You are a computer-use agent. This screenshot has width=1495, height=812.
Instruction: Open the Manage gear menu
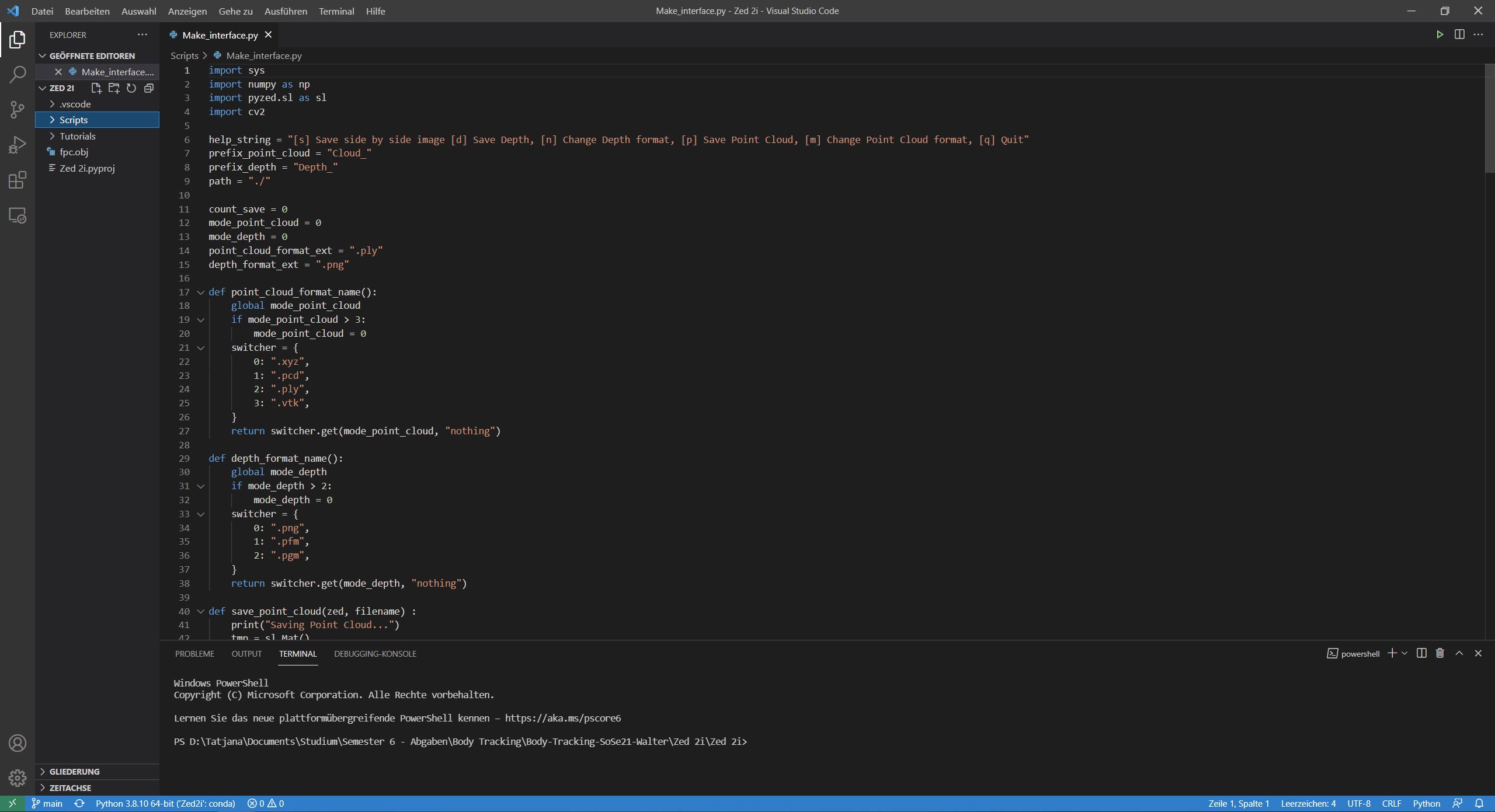[x=18, y=778]
